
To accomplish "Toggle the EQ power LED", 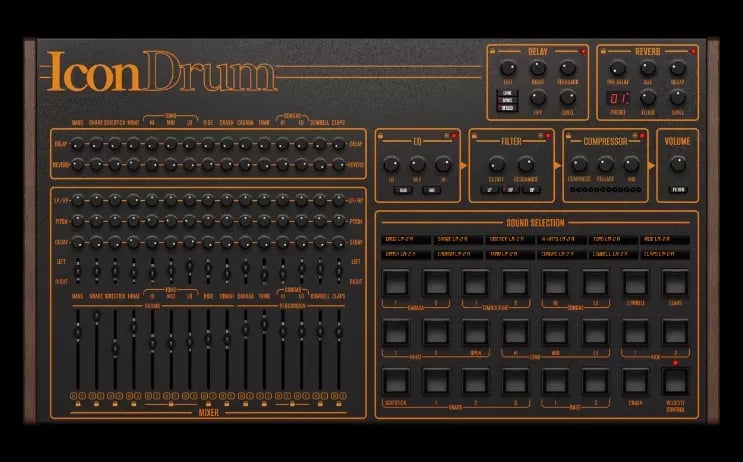I will (x=454, y=136).
